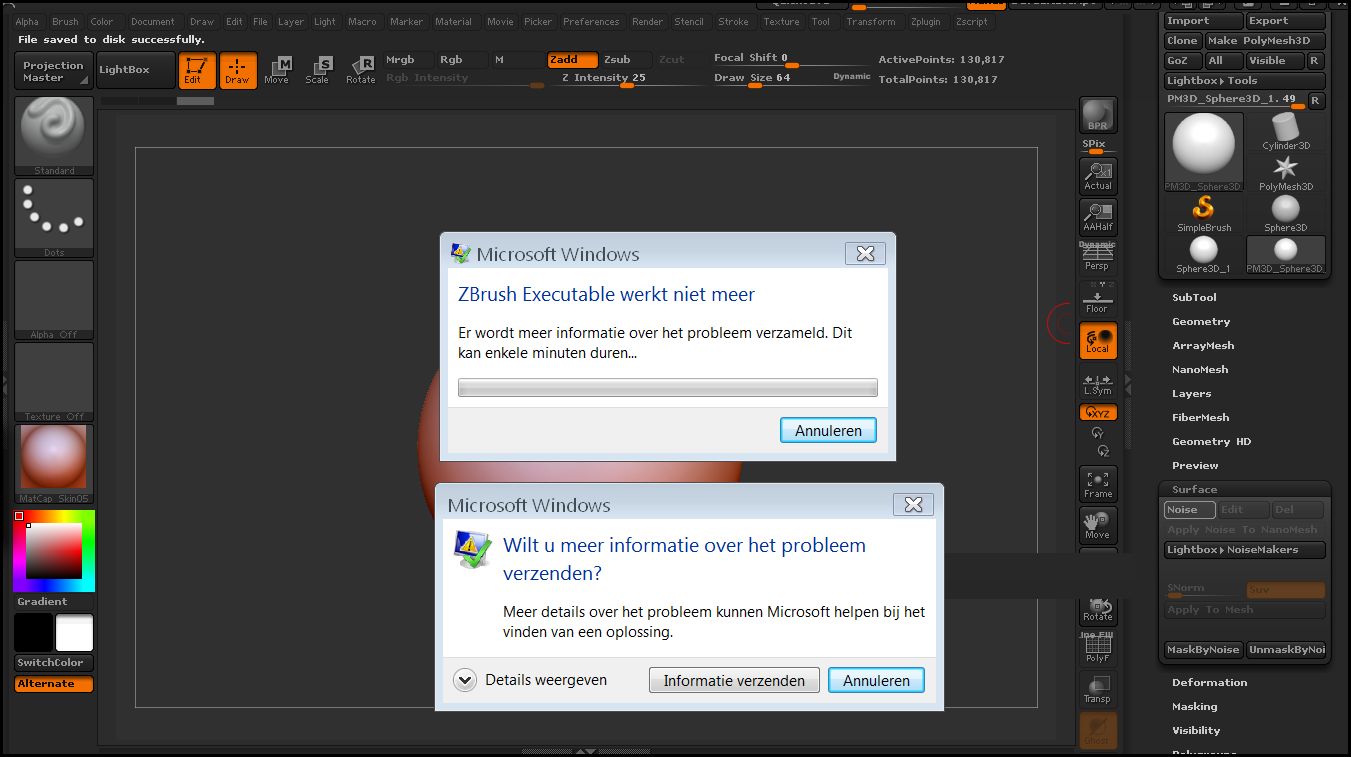This screenshot has height=757, width=1351.
Task: Adjust the Z Intensity slider
Action: click(603, 78)
